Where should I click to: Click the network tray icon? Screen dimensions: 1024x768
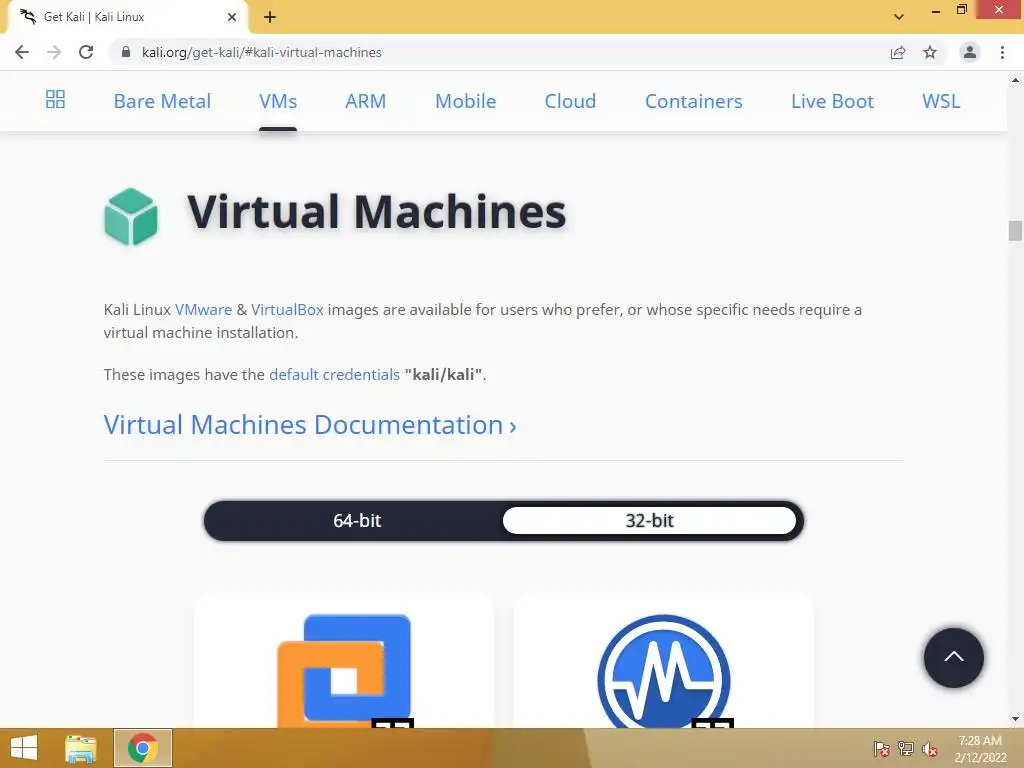pyautogui.click(x=906, y=749)
